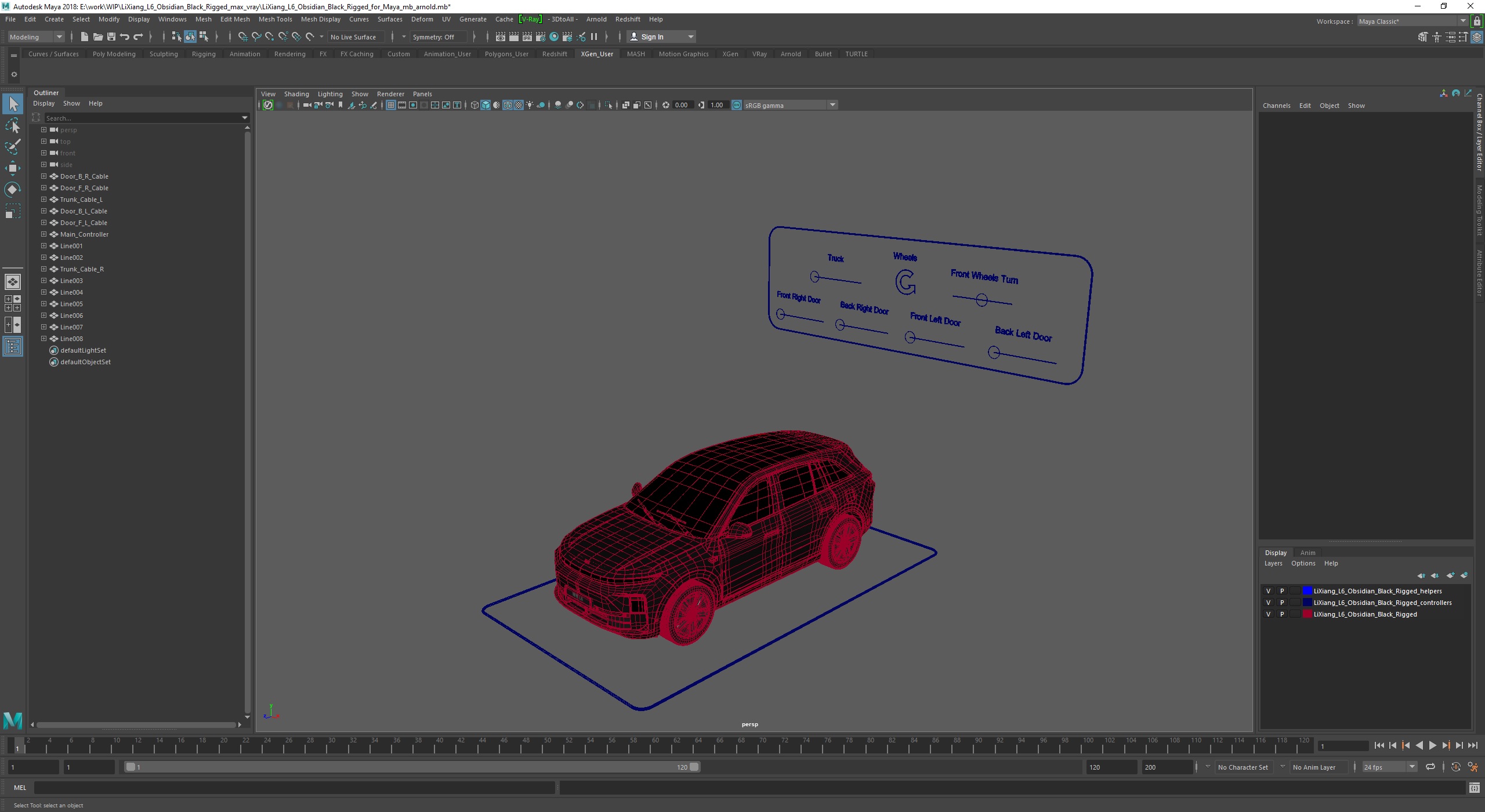1485x812 pixels.
Task: Click the Open scene folder icon
Action: point(97,37)
